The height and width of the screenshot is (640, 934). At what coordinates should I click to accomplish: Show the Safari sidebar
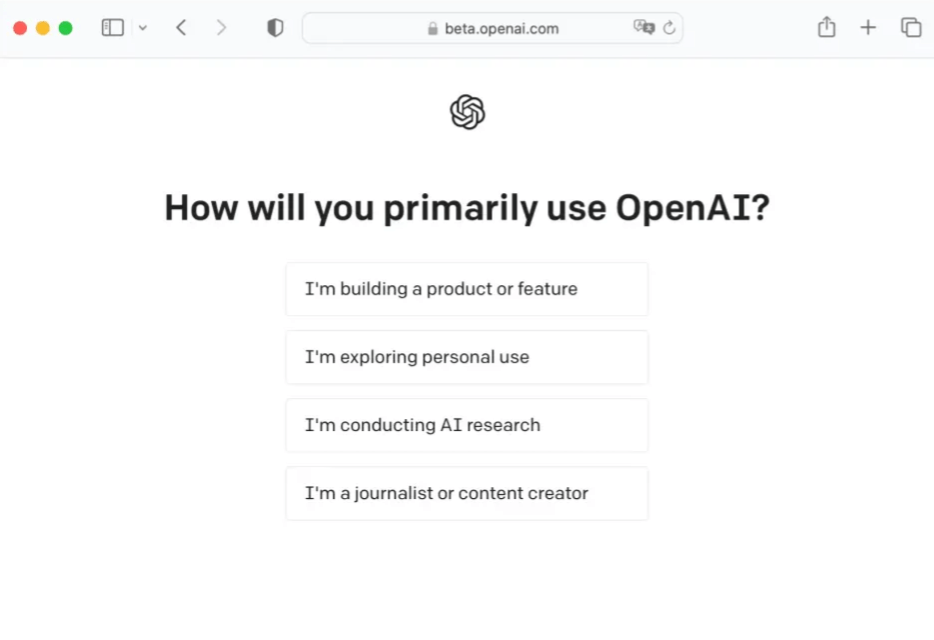[x=113, y=28]
